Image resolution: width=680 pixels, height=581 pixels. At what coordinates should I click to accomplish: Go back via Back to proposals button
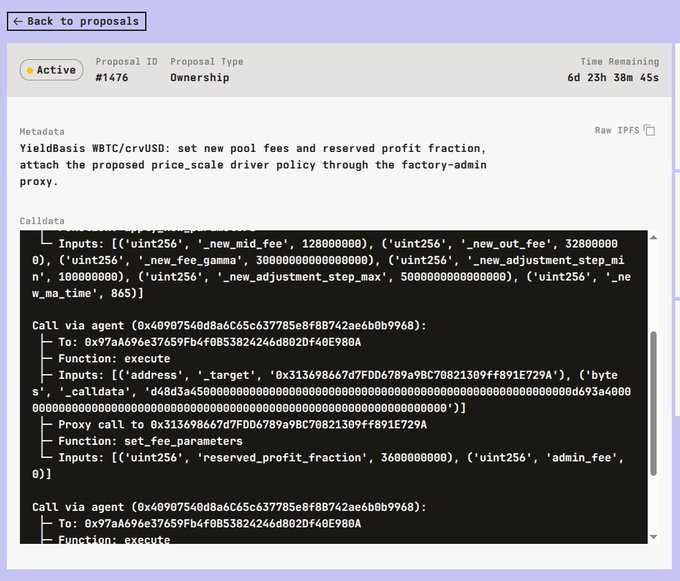(76, 21)
